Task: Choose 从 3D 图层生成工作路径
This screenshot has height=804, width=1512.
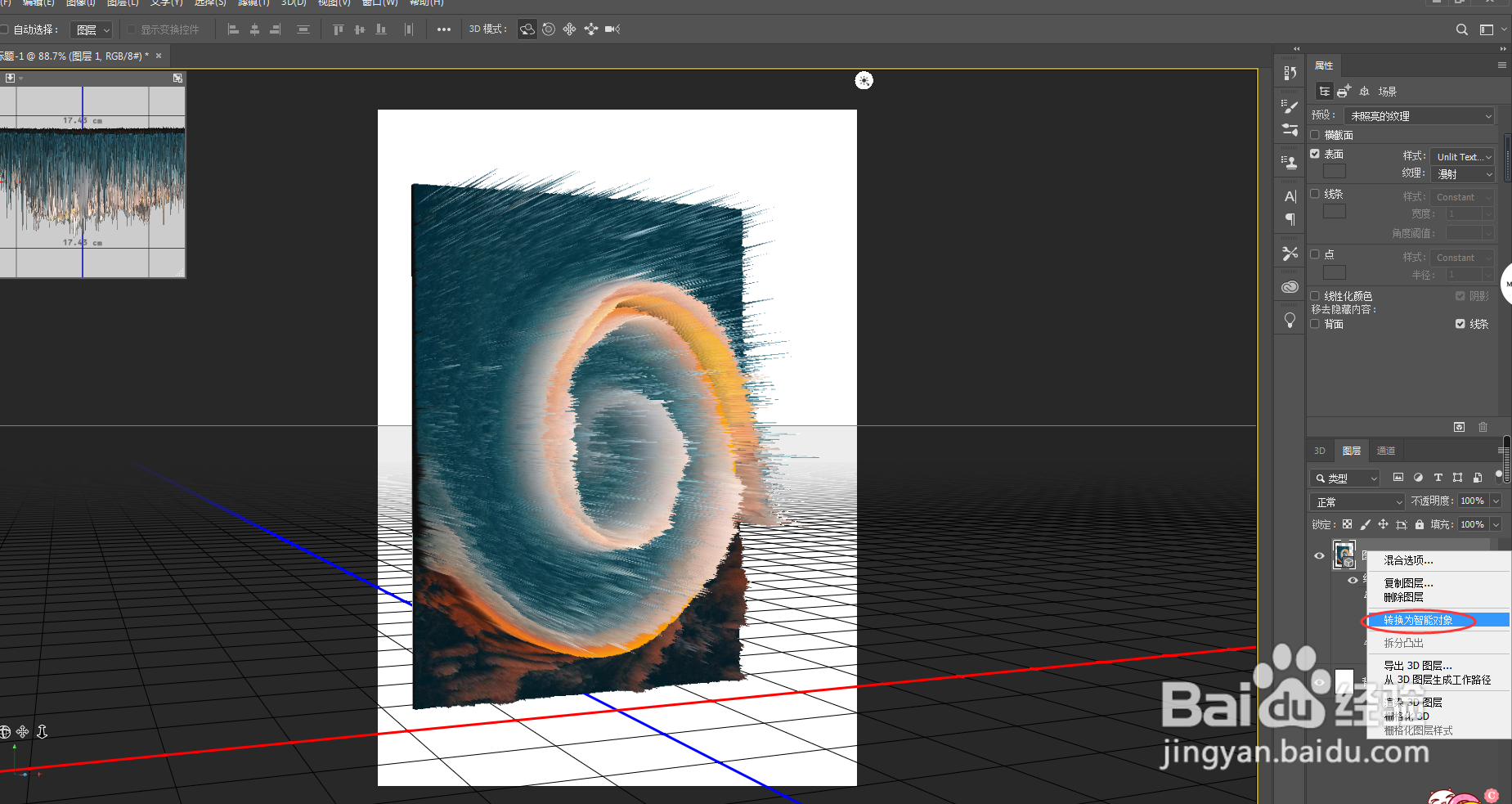Action: [1438, 680]
